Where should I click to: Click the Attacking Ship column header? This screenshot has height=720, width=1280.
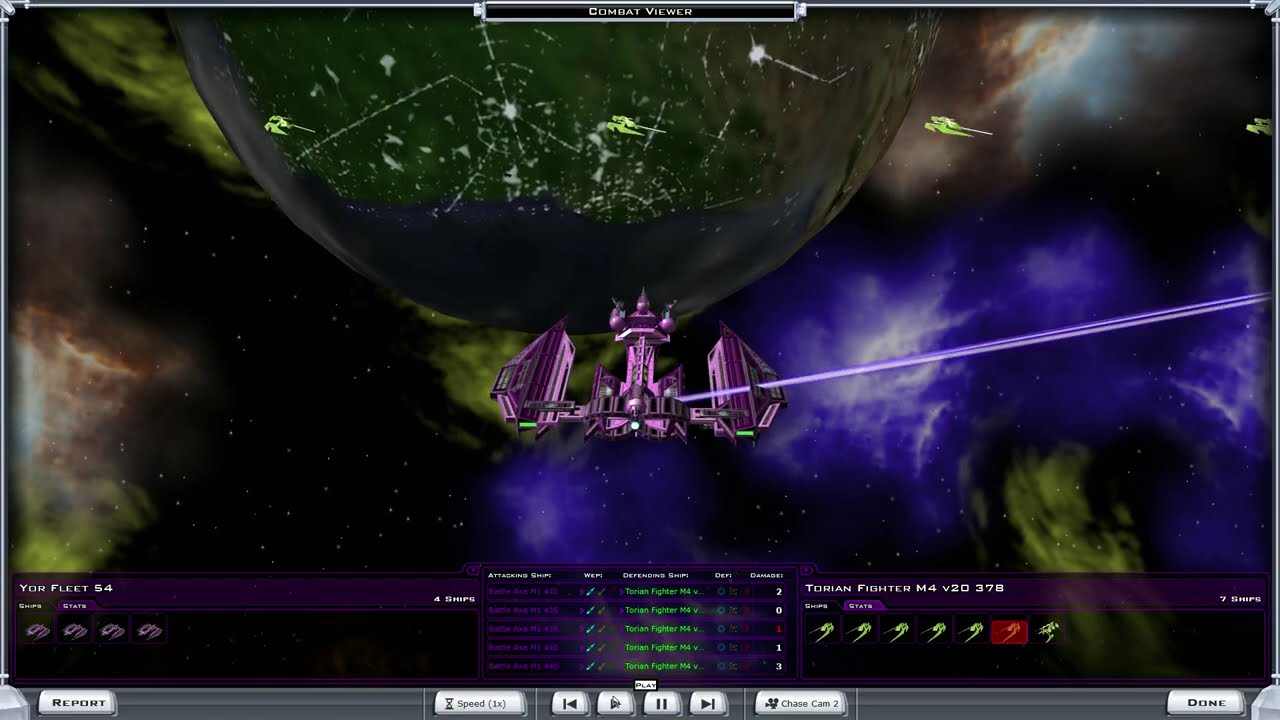(x=519, y=576)
